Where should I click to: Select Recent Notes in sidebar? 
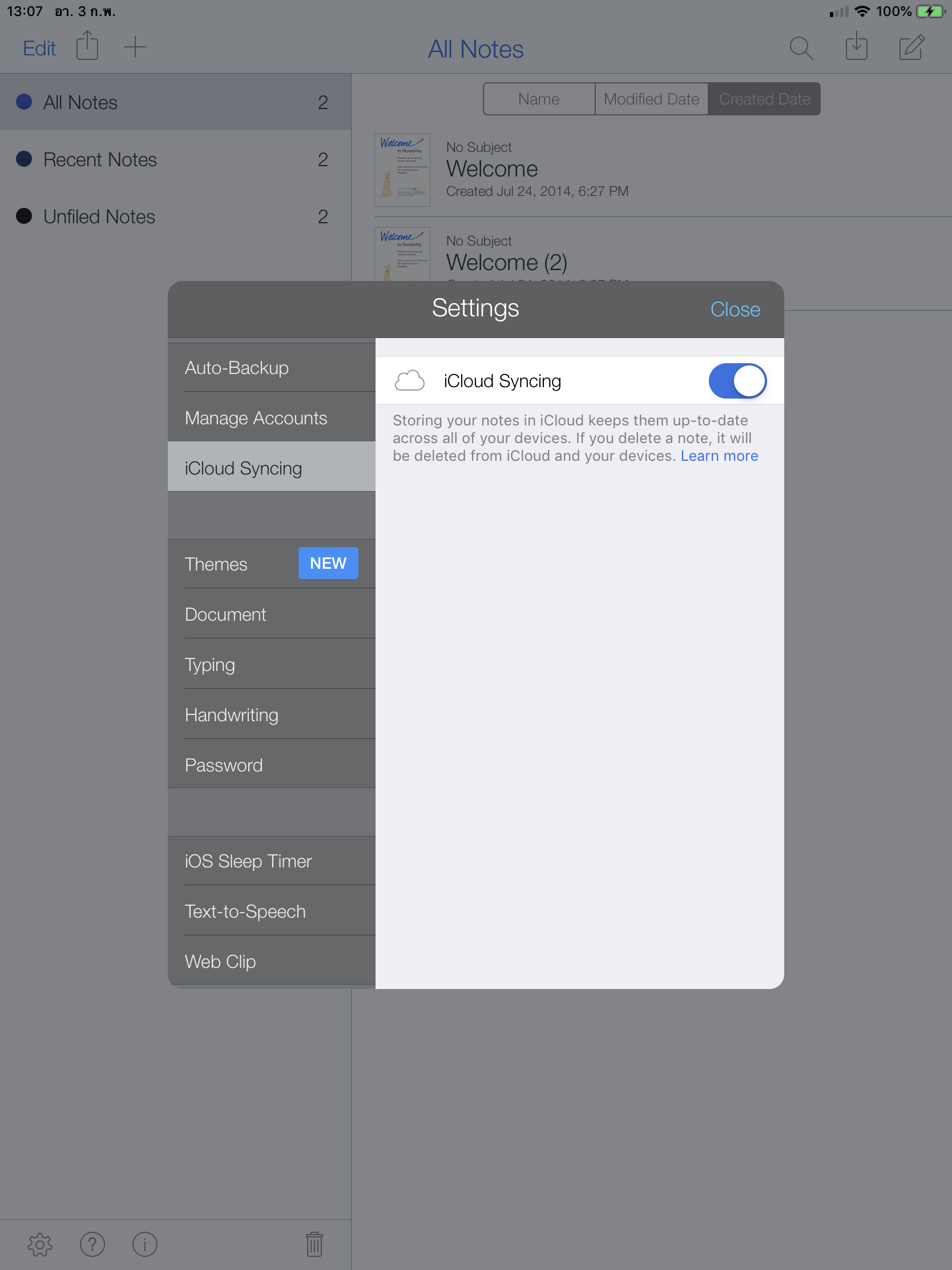point(176,159)
